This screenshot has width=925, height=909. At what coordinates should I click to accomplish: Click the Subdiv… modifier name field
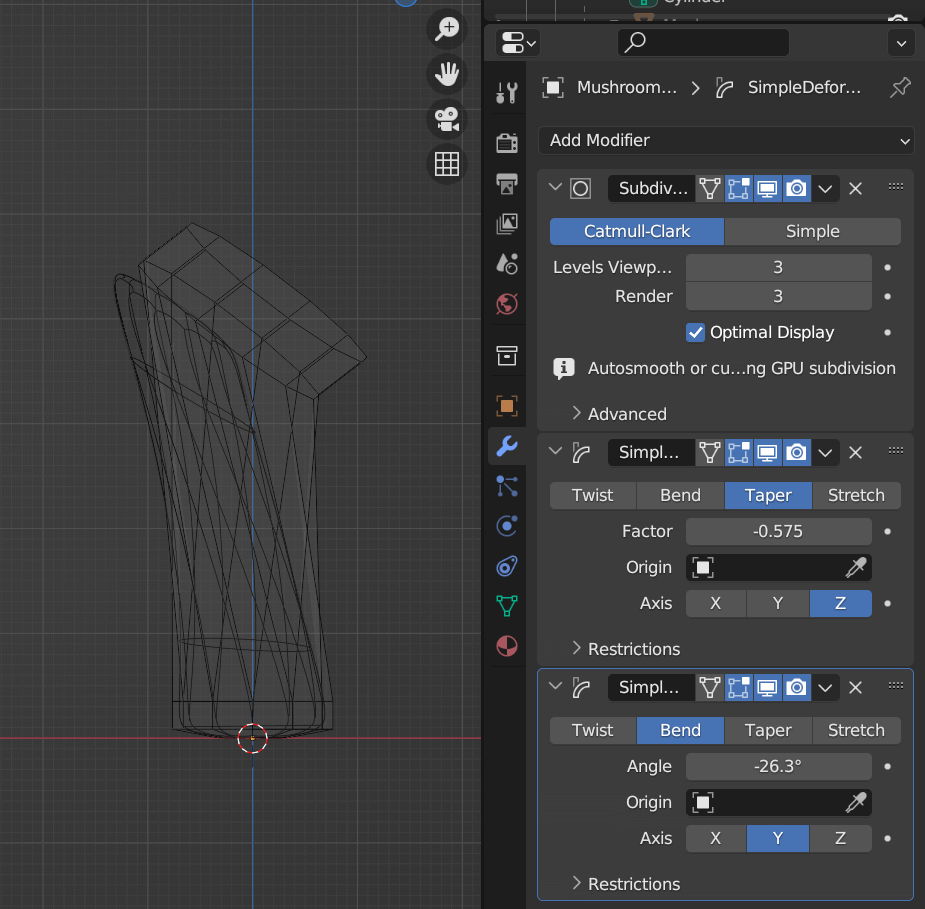click(651, 189)
